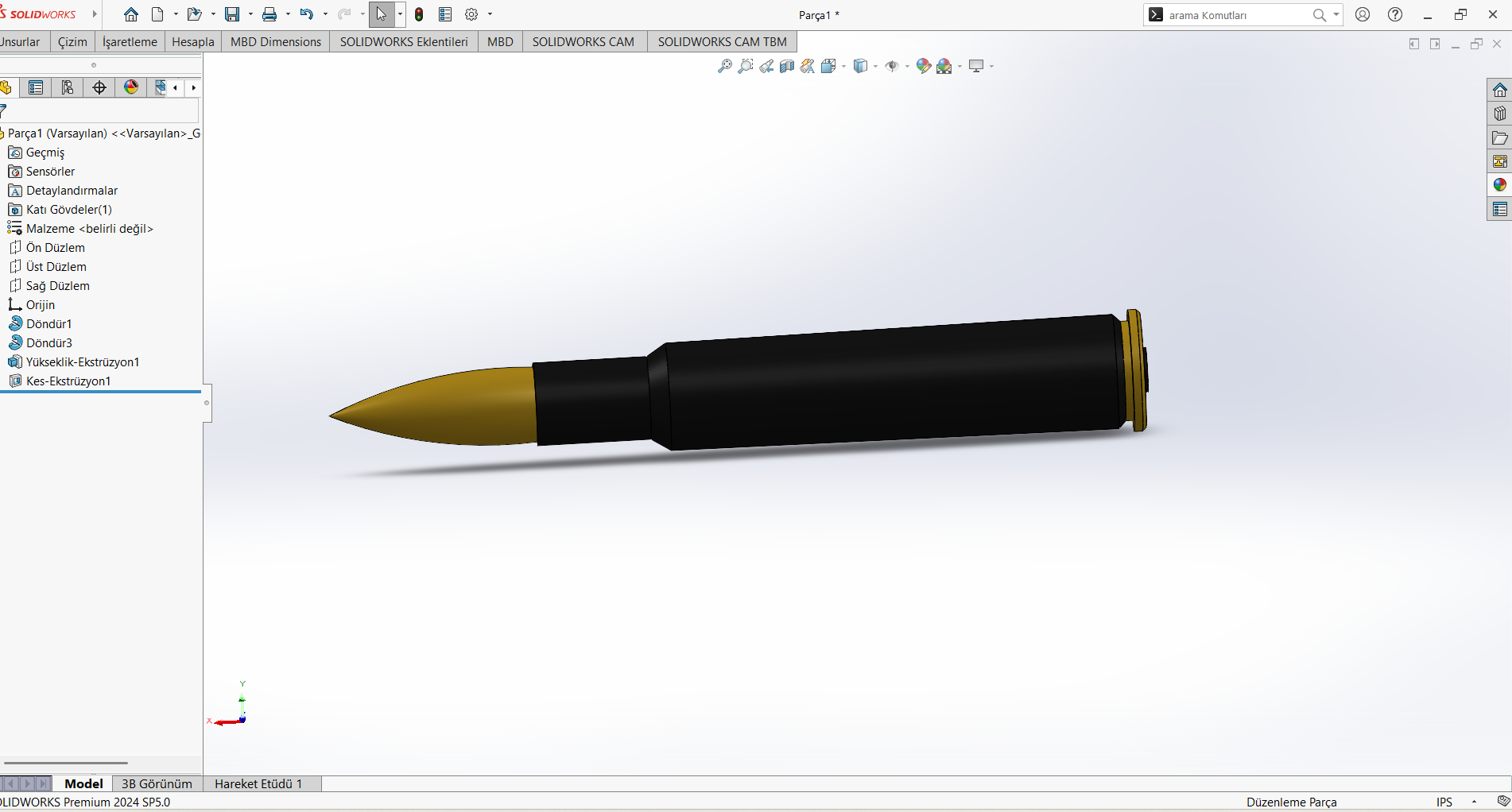
Task: Switch to the ConfigurationManager tab icon
Action: [x=68, y=87]
